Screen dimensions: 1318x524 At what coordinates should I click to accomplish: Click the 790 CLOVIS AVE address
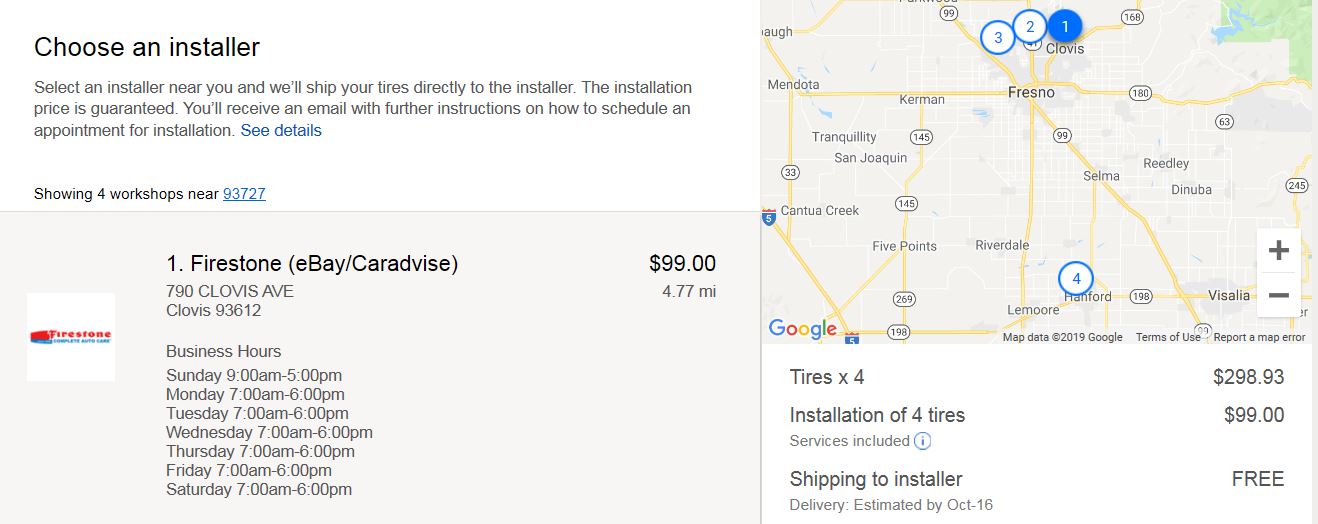pos(230,291)
